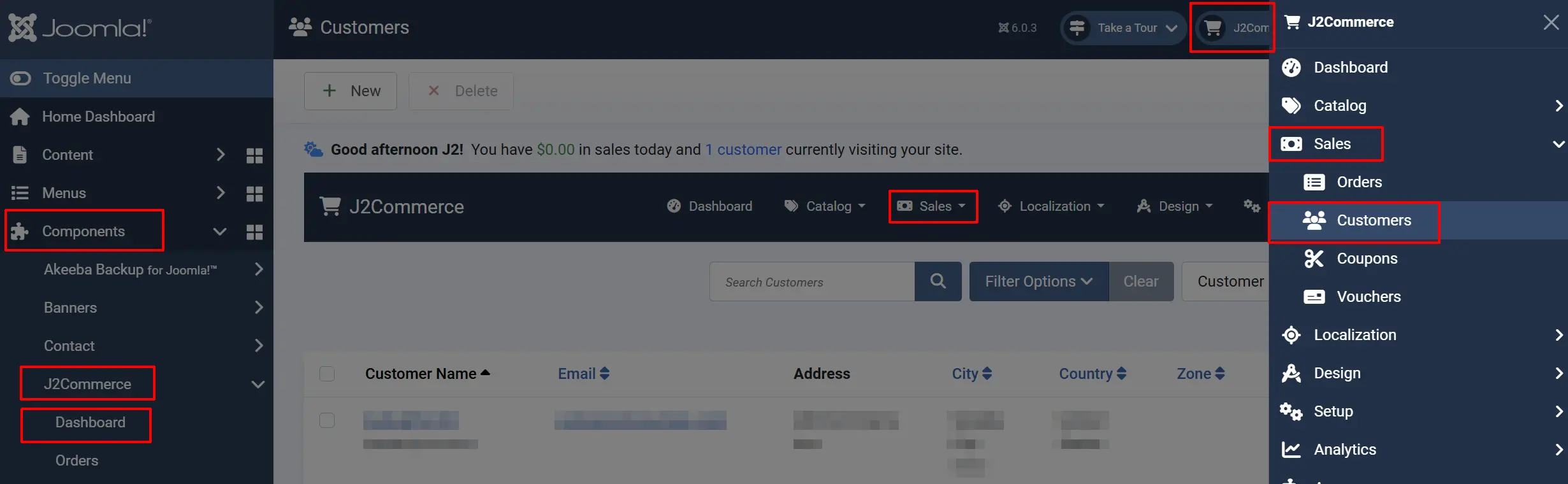Click the Setup gears icon in side panel

click(1291, 411)
